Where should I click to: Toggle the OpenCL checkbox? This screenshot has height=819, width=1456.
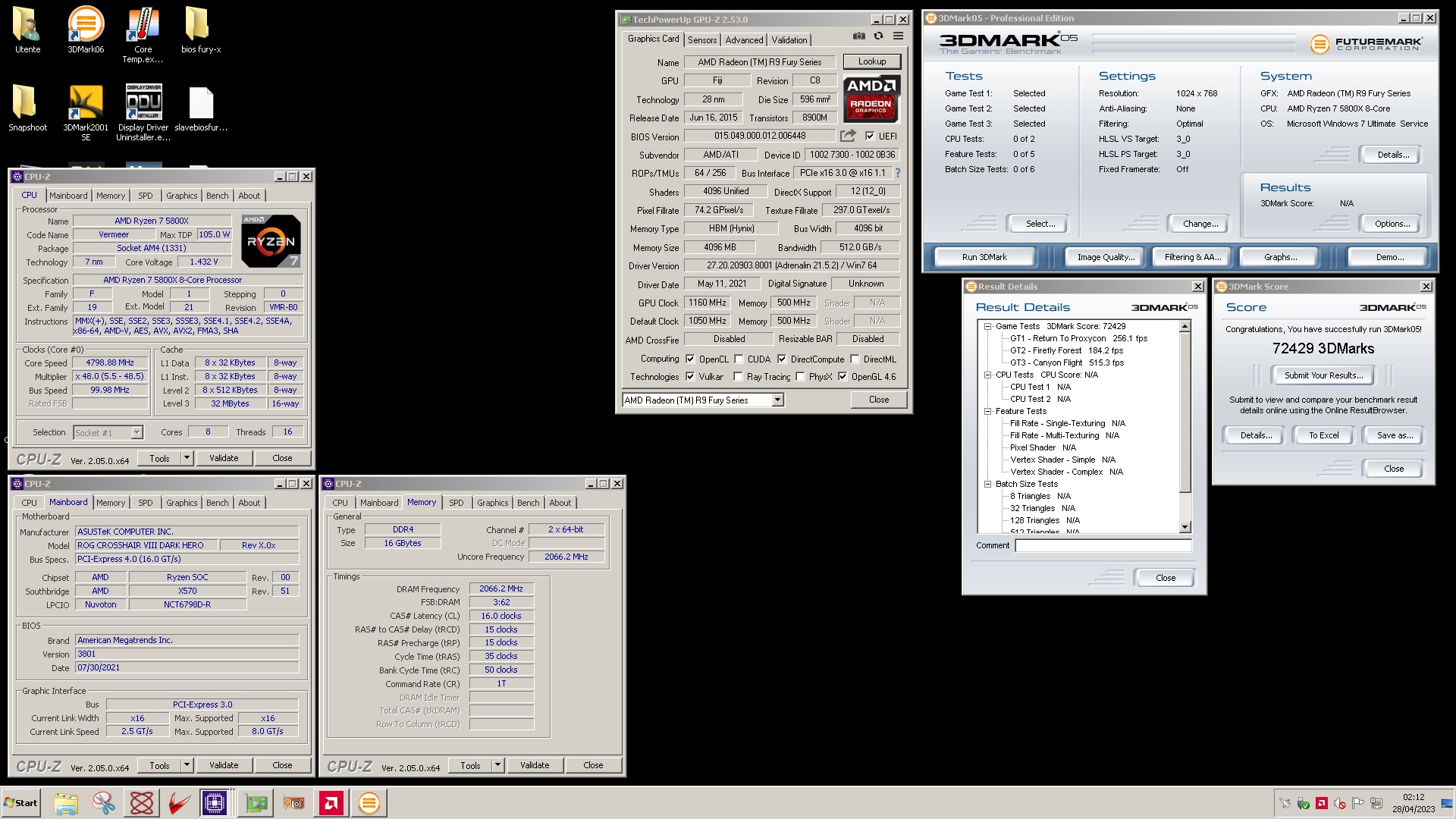pyautogui.click(x=690, y=359)
